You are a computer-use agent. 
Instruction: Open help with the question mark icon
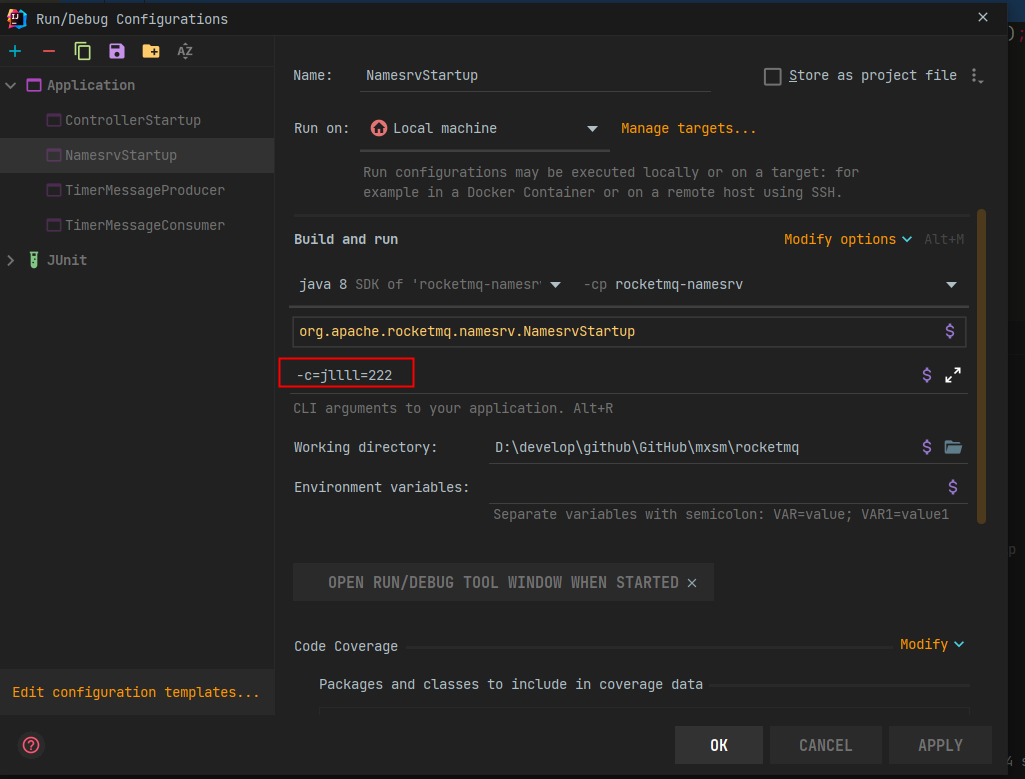click(x=31, y=745)
